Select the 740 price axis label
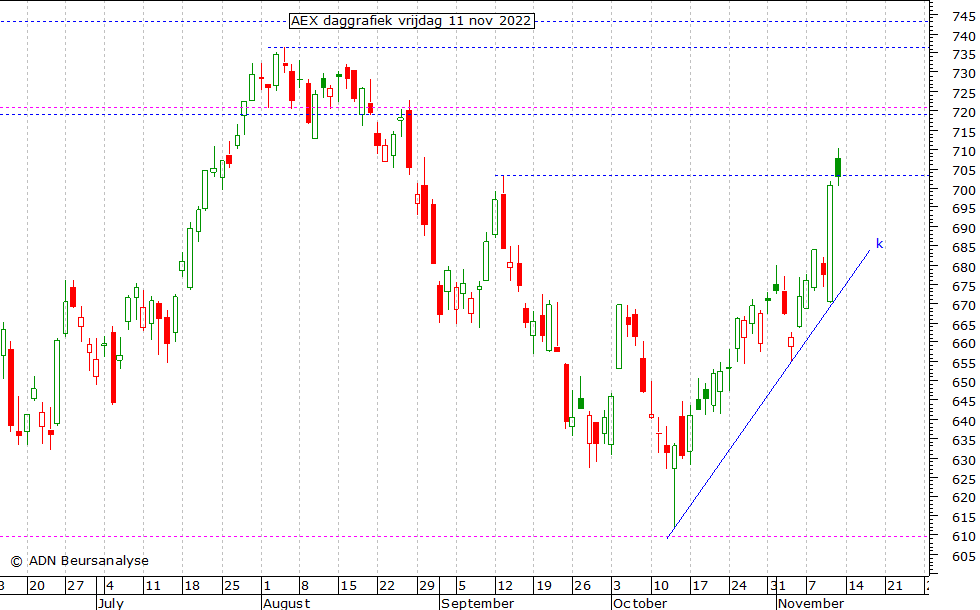980x610 pixels. 963,36
